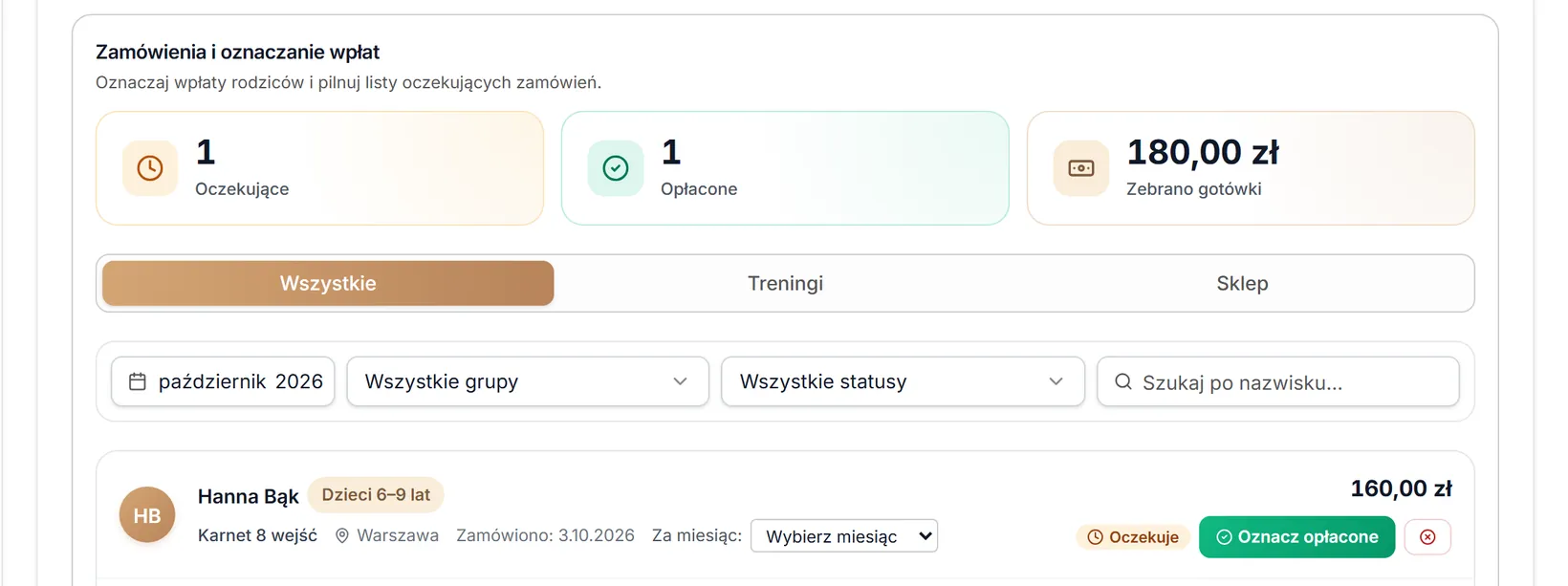Switch to the Treningi tab
The image size is (1568, 586).
click(785, 283)
